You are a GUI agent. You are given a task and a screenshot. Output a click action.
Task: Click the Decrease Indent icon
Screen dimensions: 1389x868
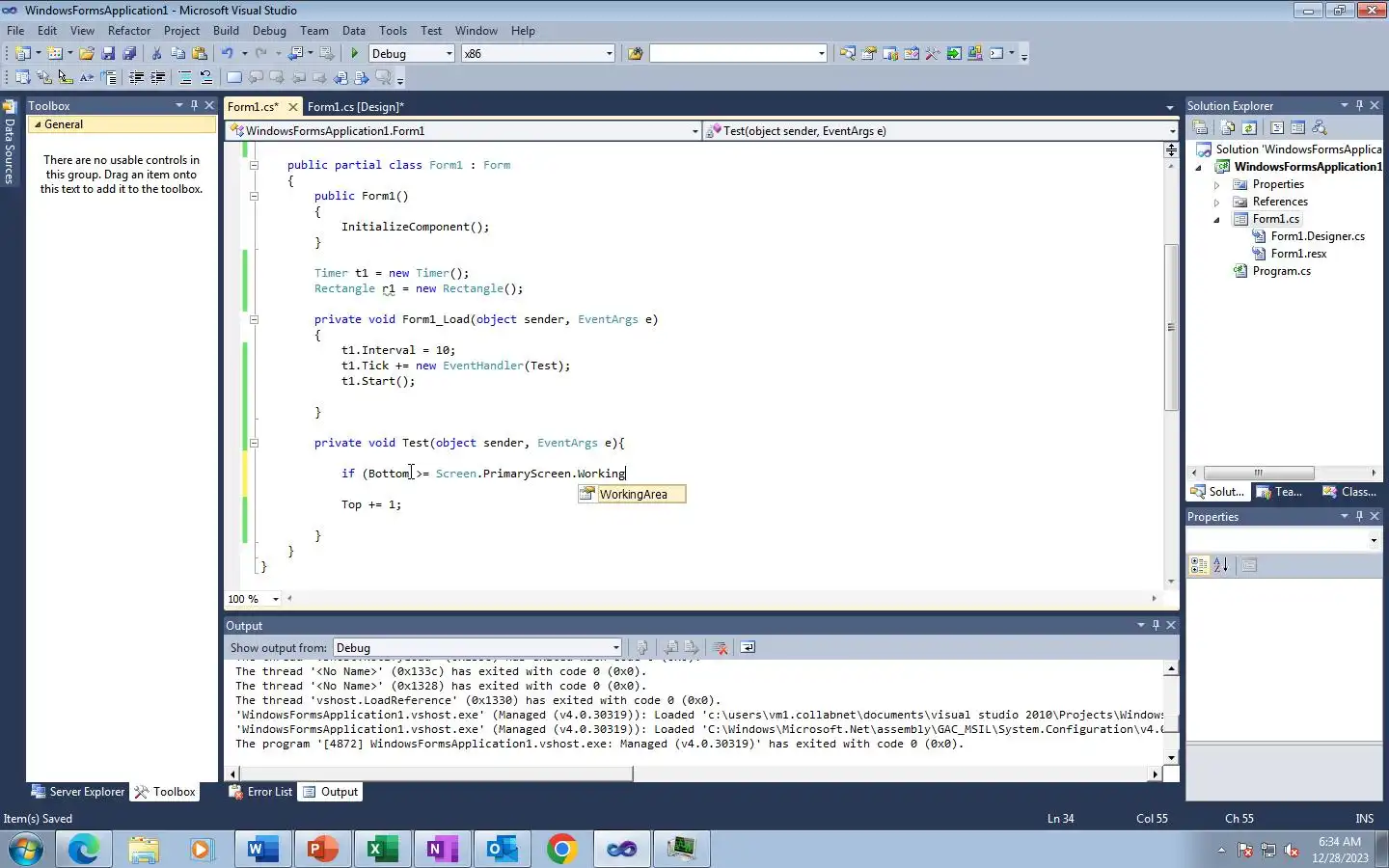136,77
